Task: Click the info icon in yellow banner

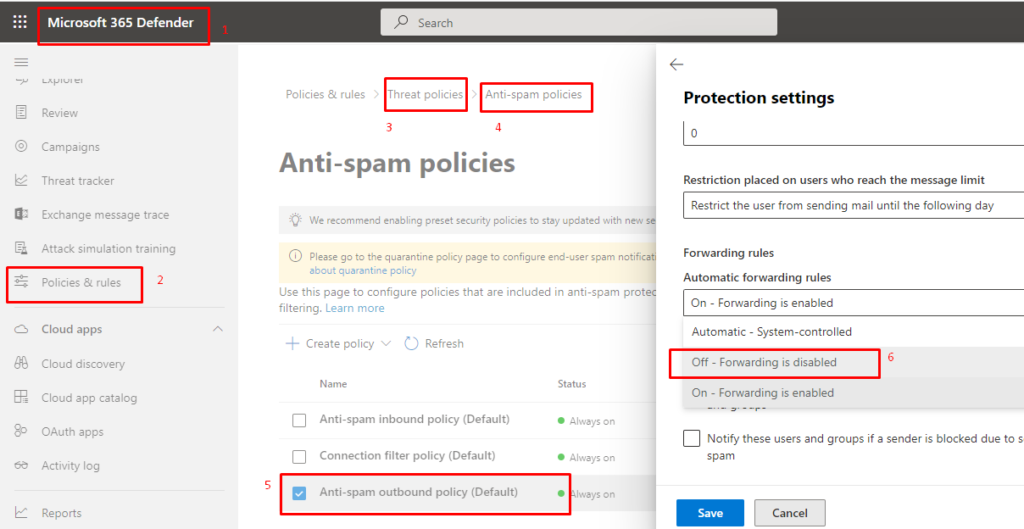Action: (x=296, y=256)
